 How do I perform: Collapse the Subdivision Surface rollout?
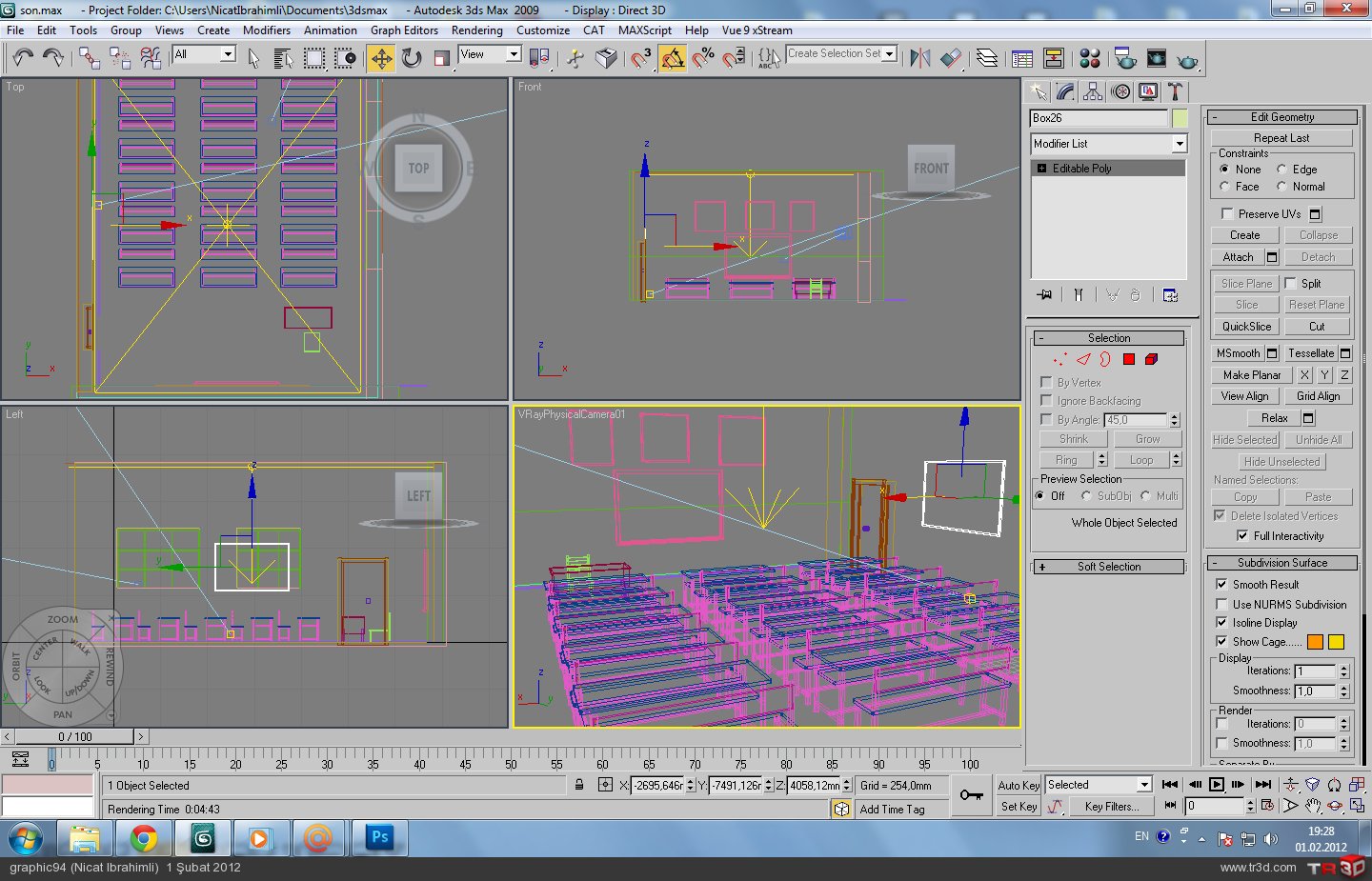1282,563
